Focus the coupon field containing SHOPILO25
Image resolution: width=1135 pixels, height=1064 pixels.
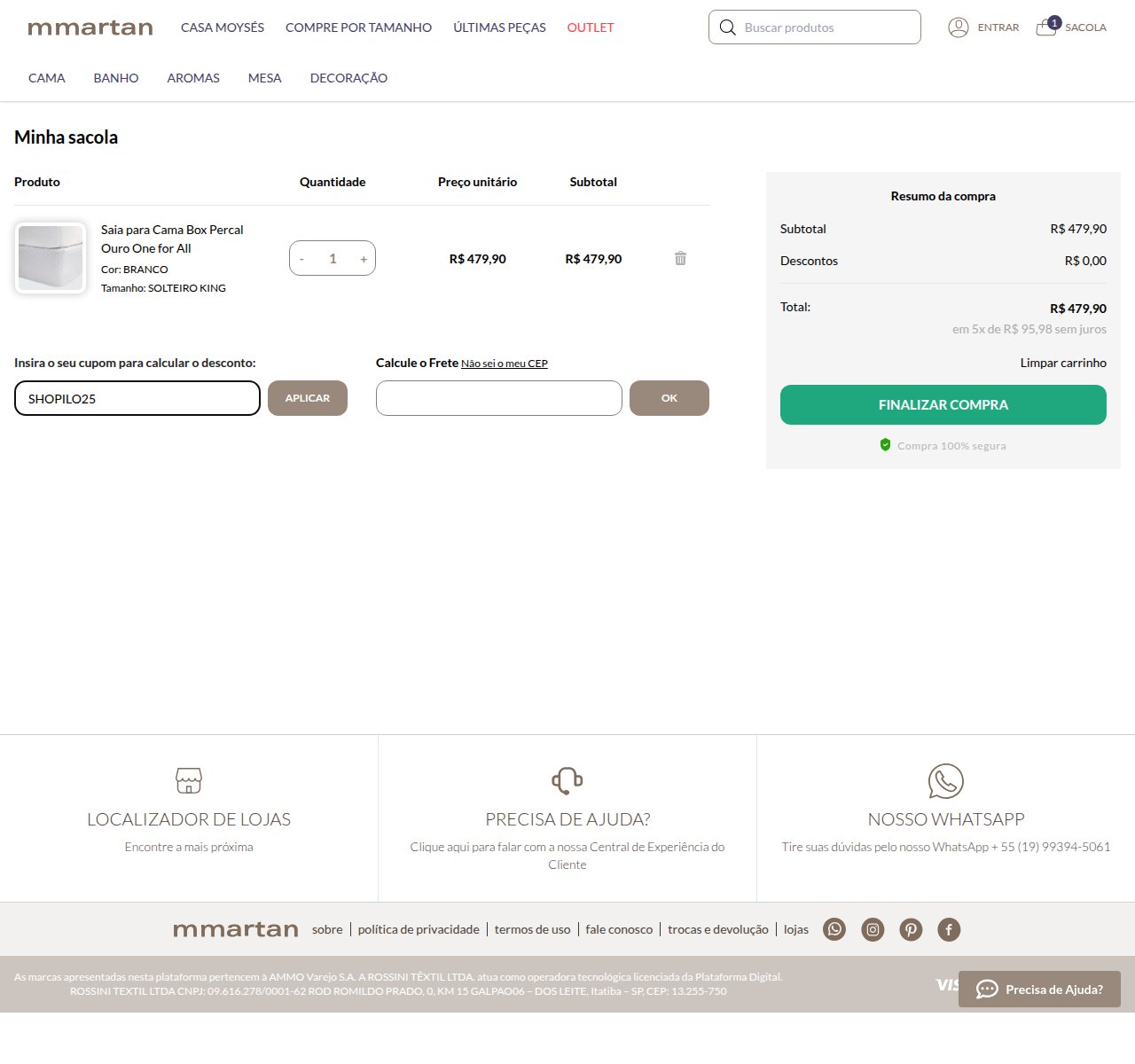(x=137, y=398)
